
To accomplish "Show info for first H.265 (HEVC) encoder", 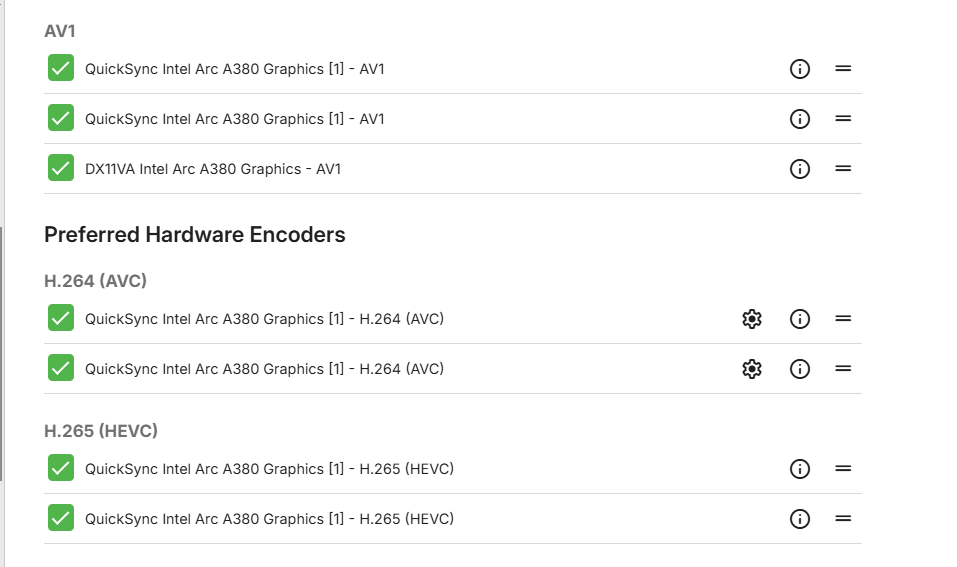I will (x=800, y=469).
